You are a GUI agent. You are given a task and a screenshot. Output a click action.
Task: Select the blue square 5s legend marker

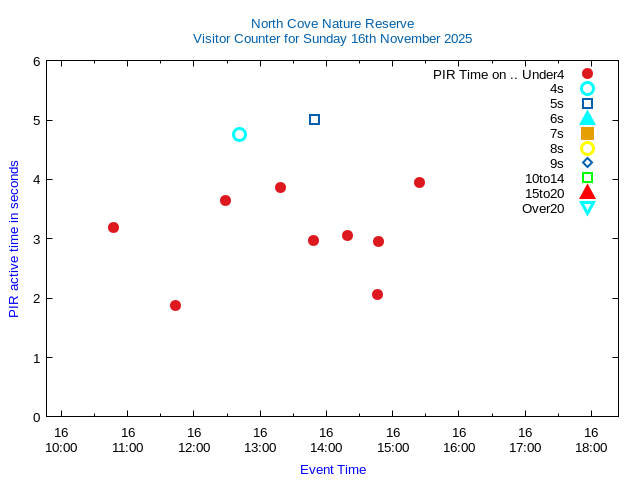coord(587,104)
